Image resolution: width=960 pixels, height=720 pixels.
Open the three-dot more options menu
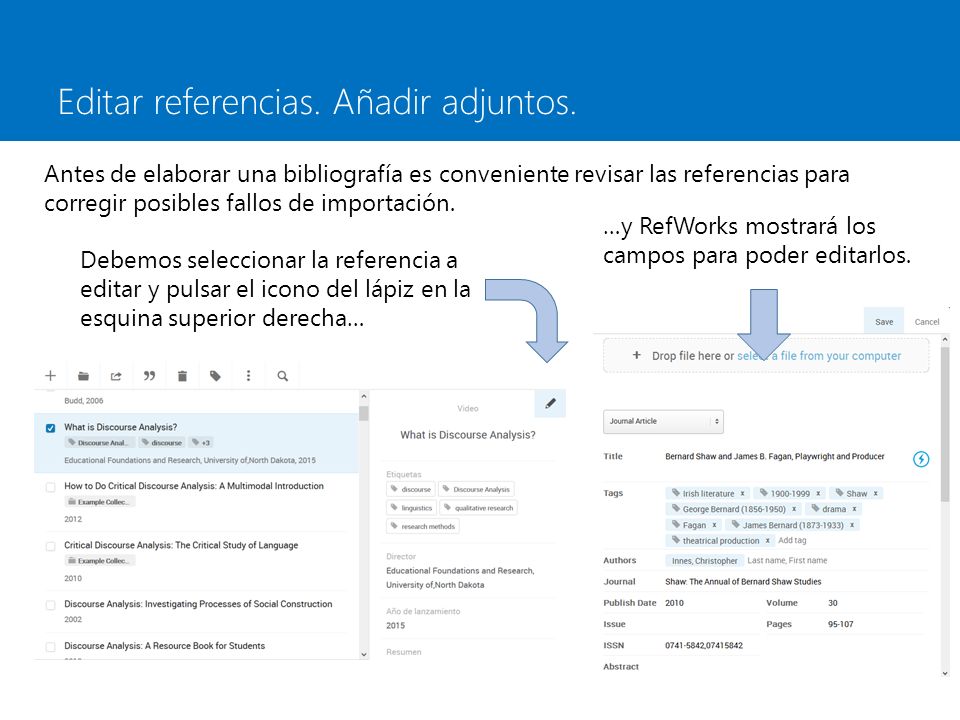click(x=248, y=375)
